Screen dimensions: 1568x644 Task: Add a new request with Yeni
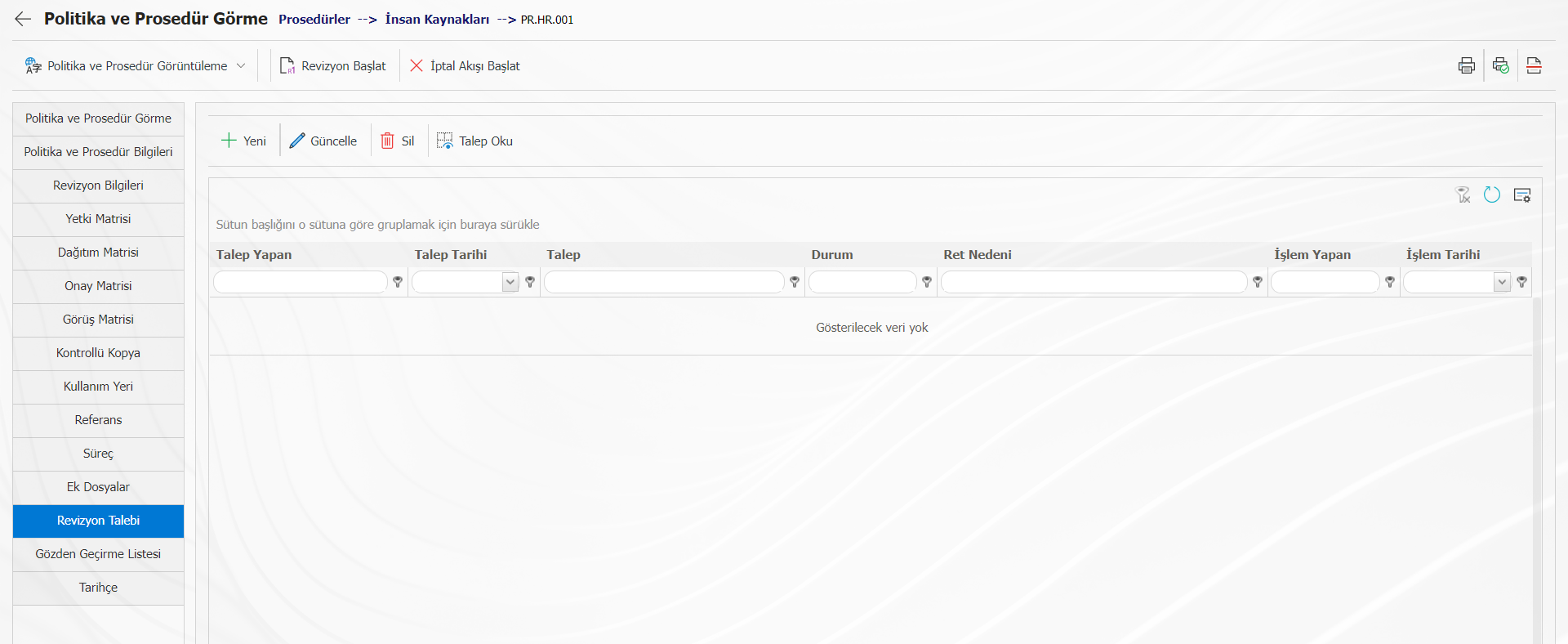coord(243,141)
